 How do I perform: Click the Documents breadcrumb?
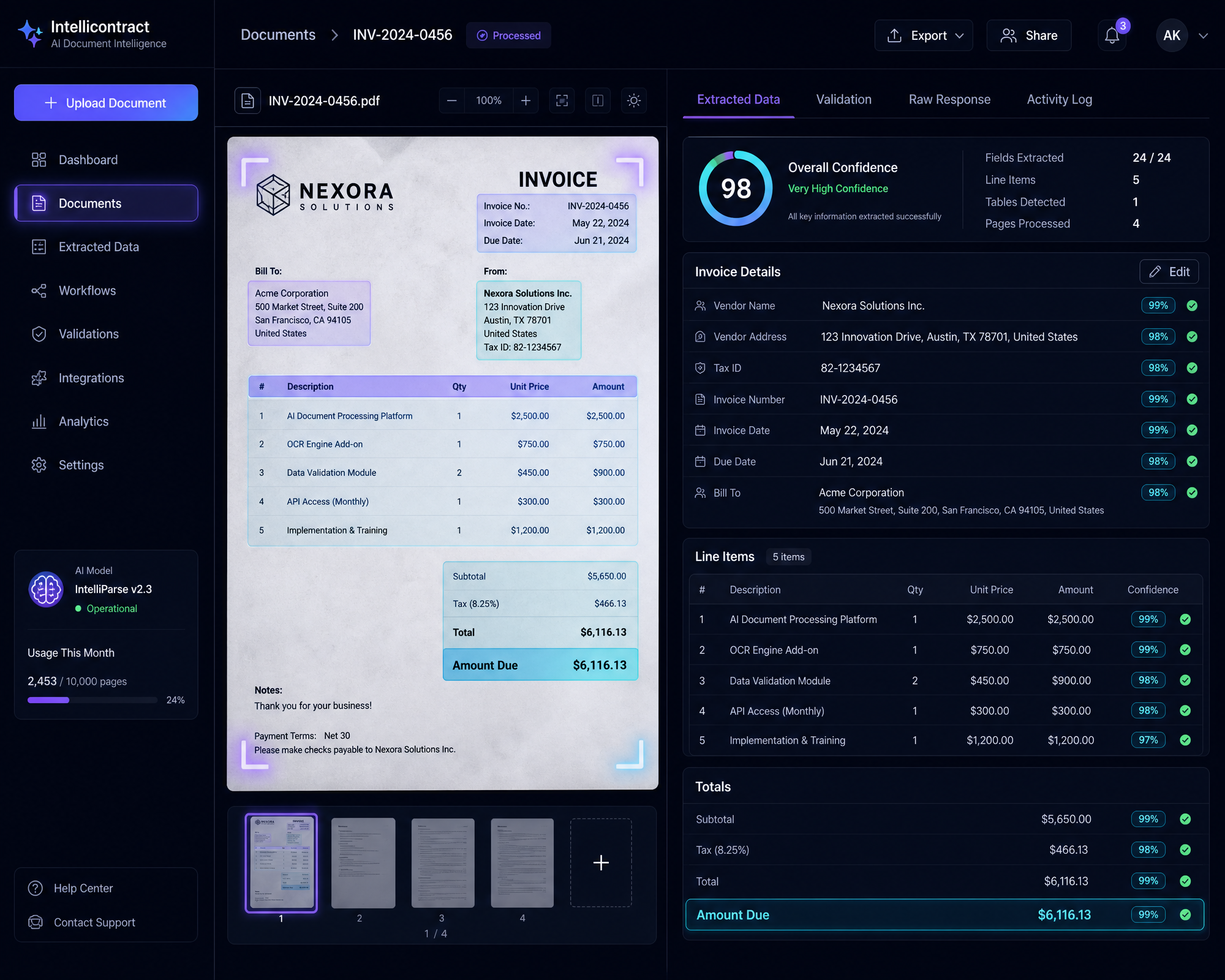point(278,35)
